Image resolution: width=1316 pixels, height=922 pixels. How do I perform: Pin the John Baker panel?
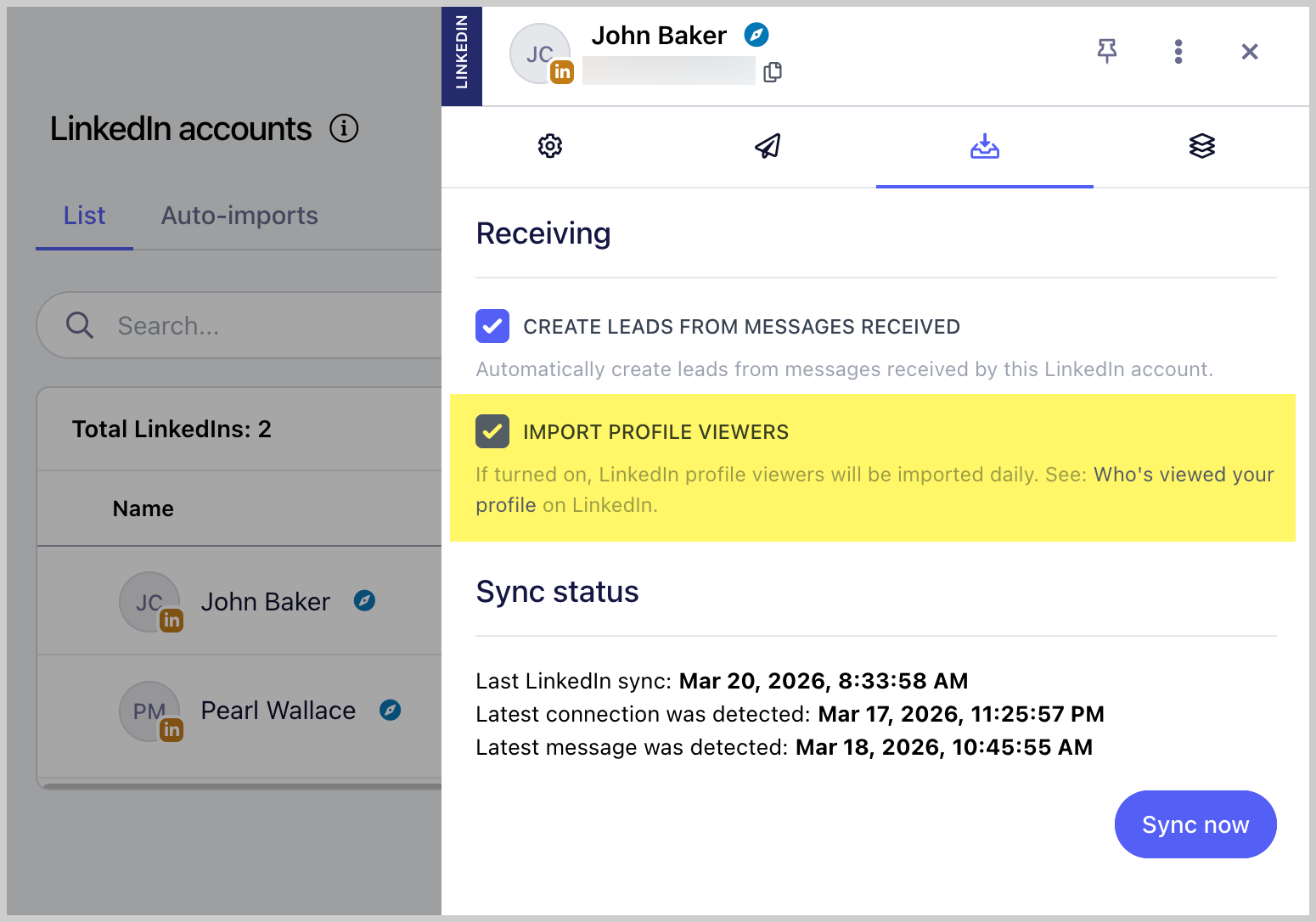(1107, 52)
